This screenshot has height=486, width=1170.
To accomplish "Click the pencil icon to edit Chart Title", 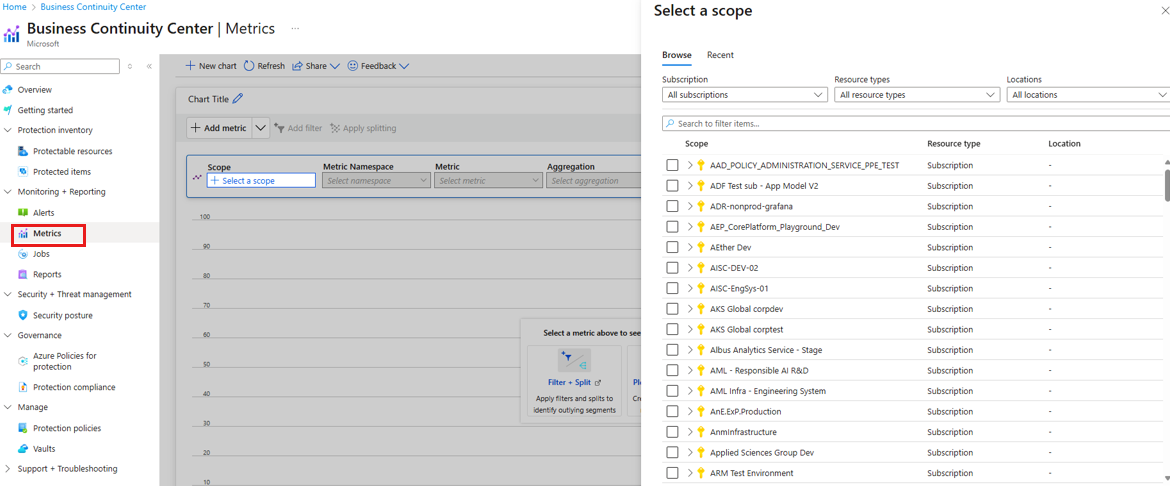I will coord(238,99).
